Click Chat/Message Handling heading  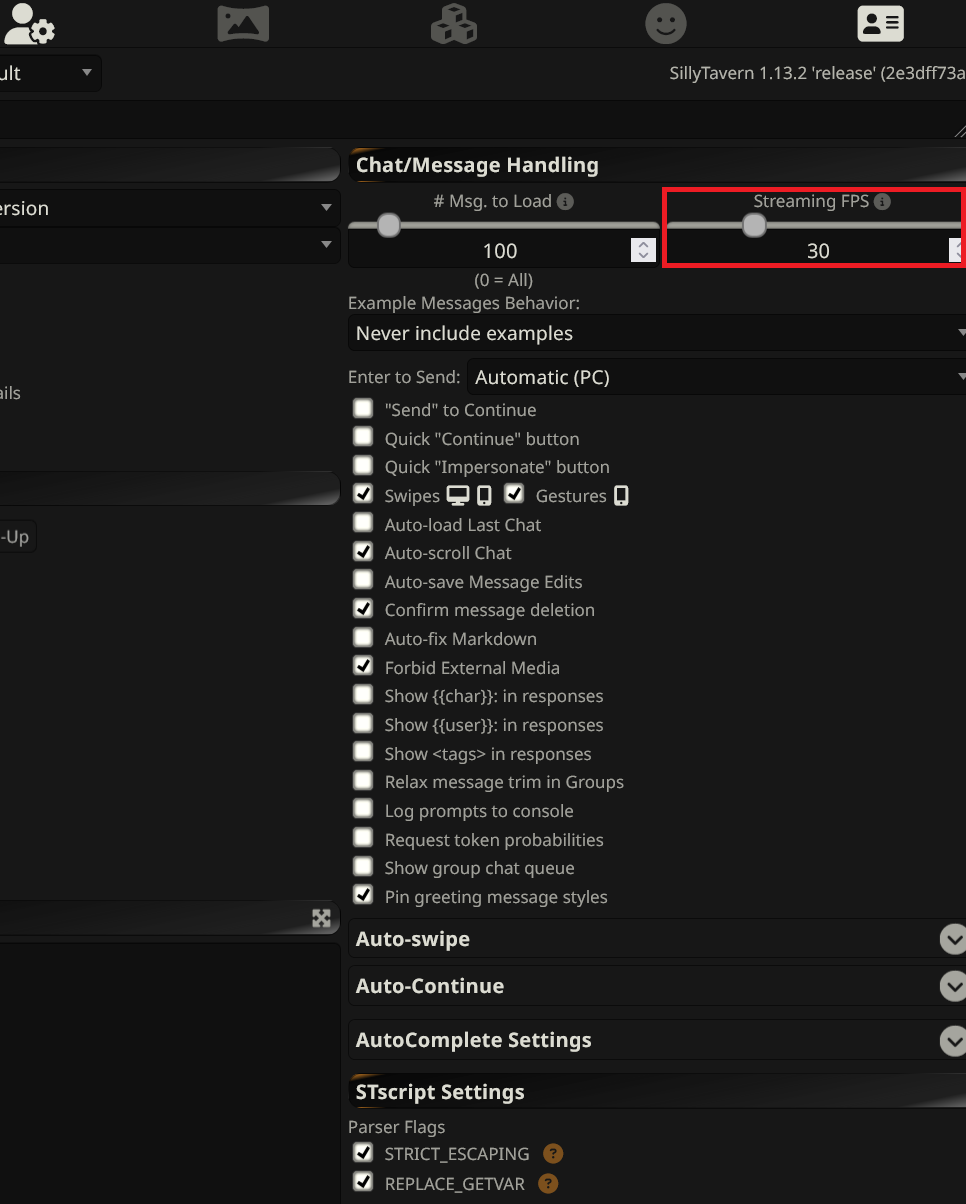tap(477, 165)
